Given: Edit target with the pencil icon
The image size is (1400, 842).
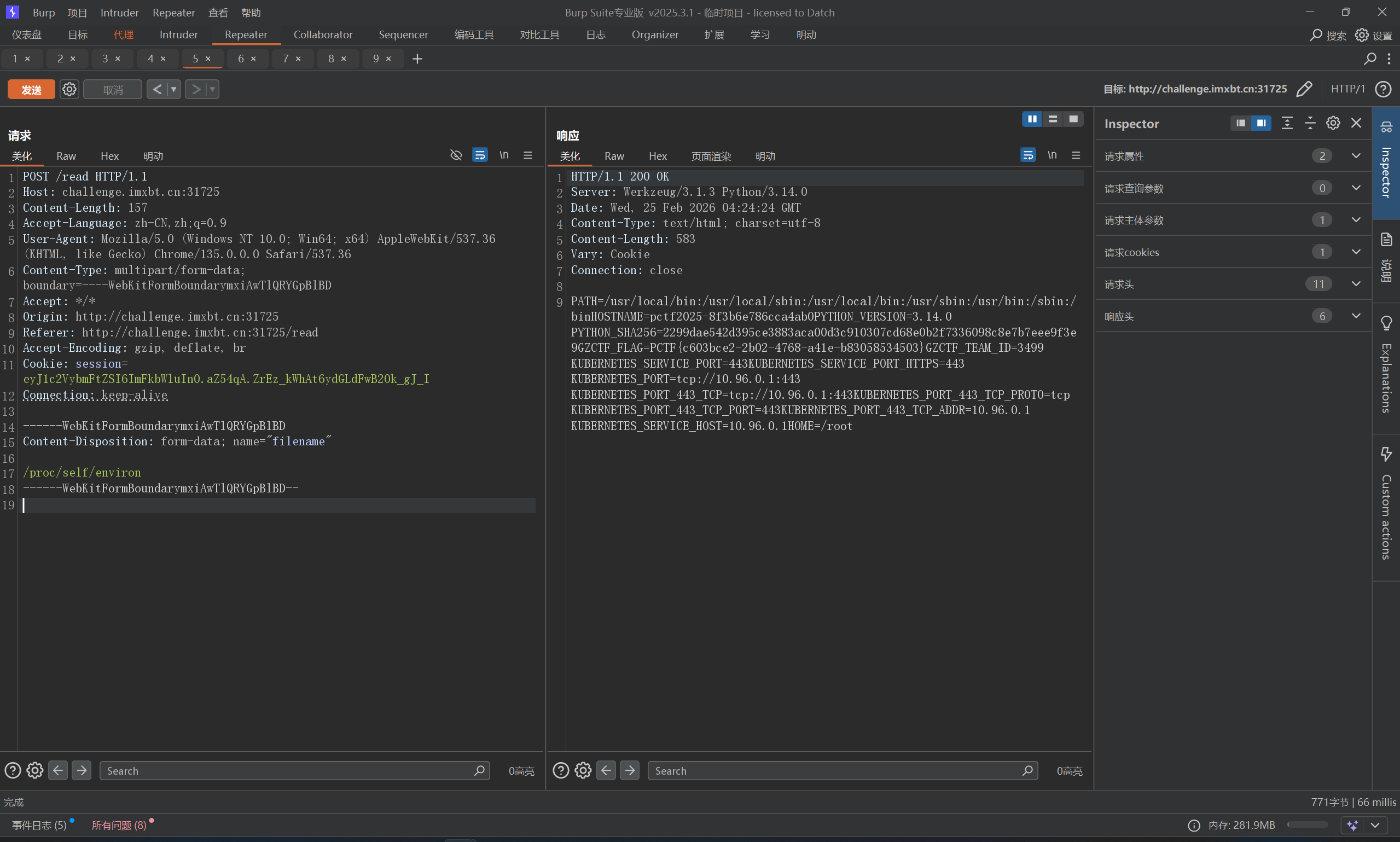Looking at the screenshot, I should pos(1304,89).
